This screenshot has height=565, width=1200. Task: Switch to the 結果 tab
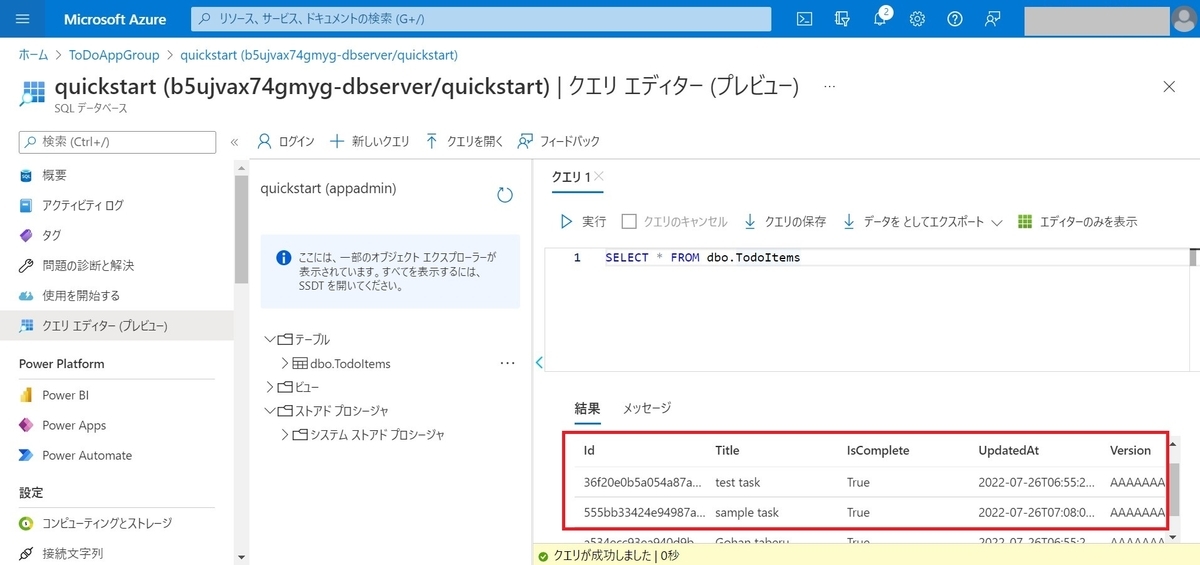pyautogui.click(x=587, y=408)
